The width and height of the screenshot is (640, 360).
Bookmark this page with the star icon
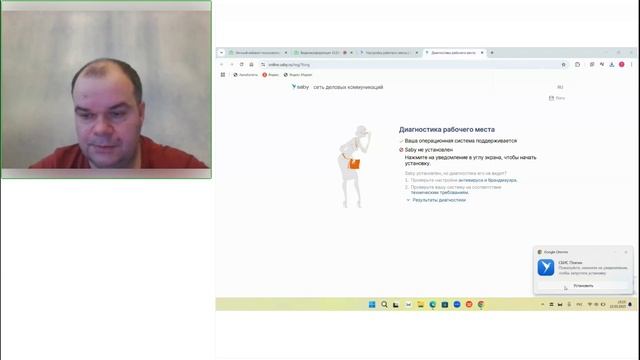(x=564, y=64)
